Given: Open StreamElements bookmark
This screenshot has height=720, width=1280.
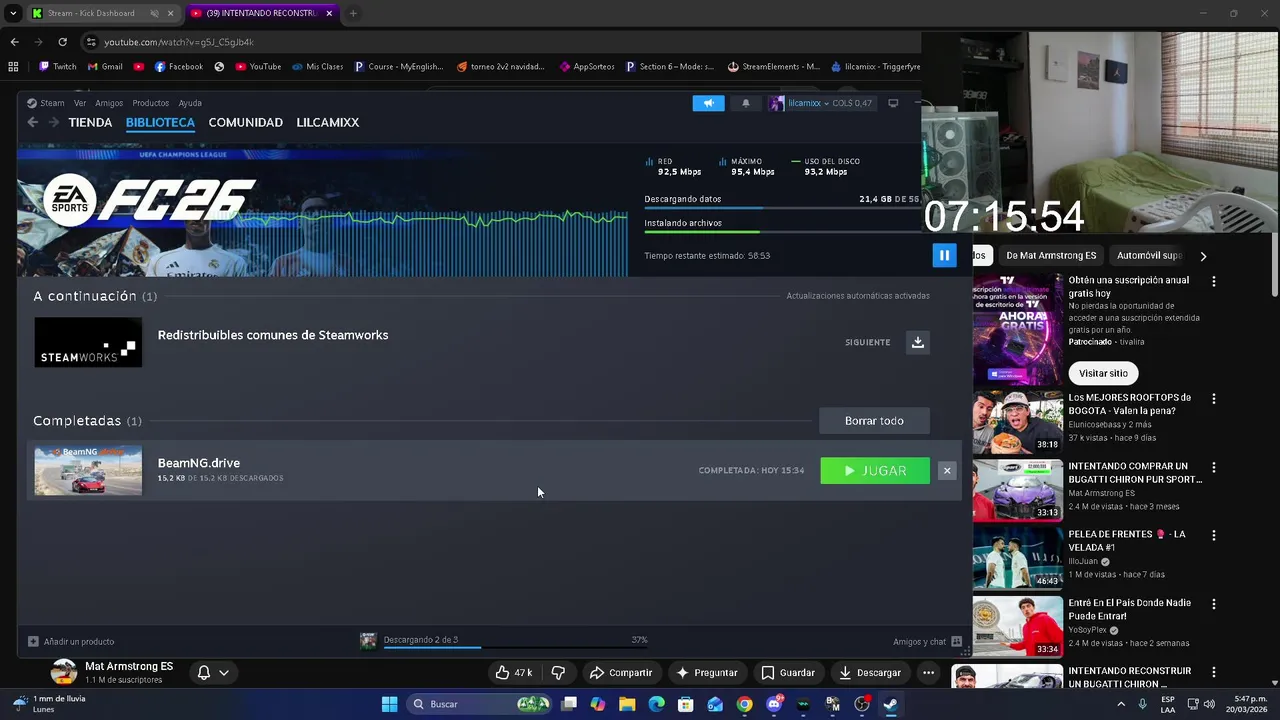Looking at the screenshot, I should (774, 67).
